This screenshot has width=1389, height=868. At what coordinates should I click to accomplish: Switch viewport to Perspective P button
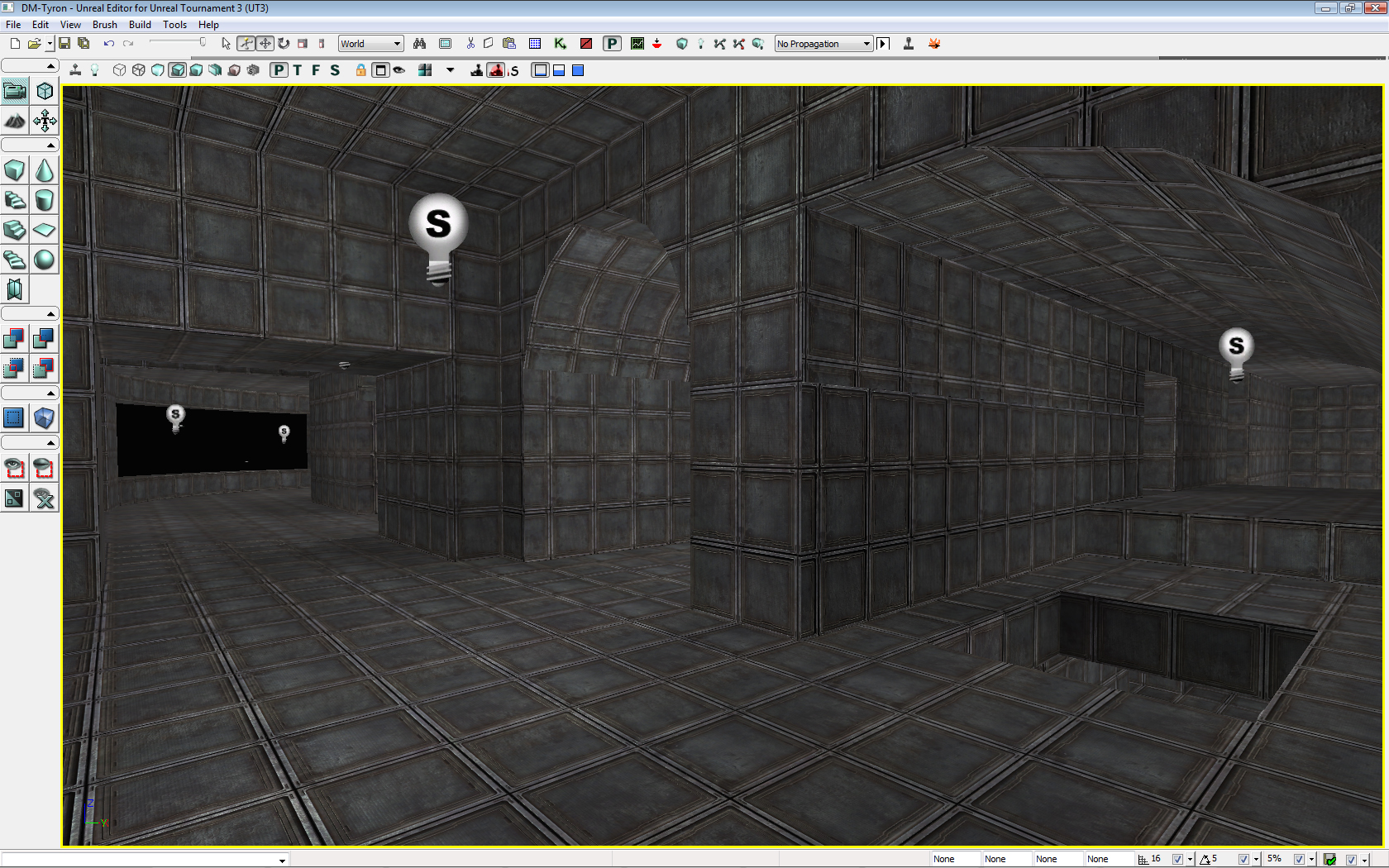279,70
